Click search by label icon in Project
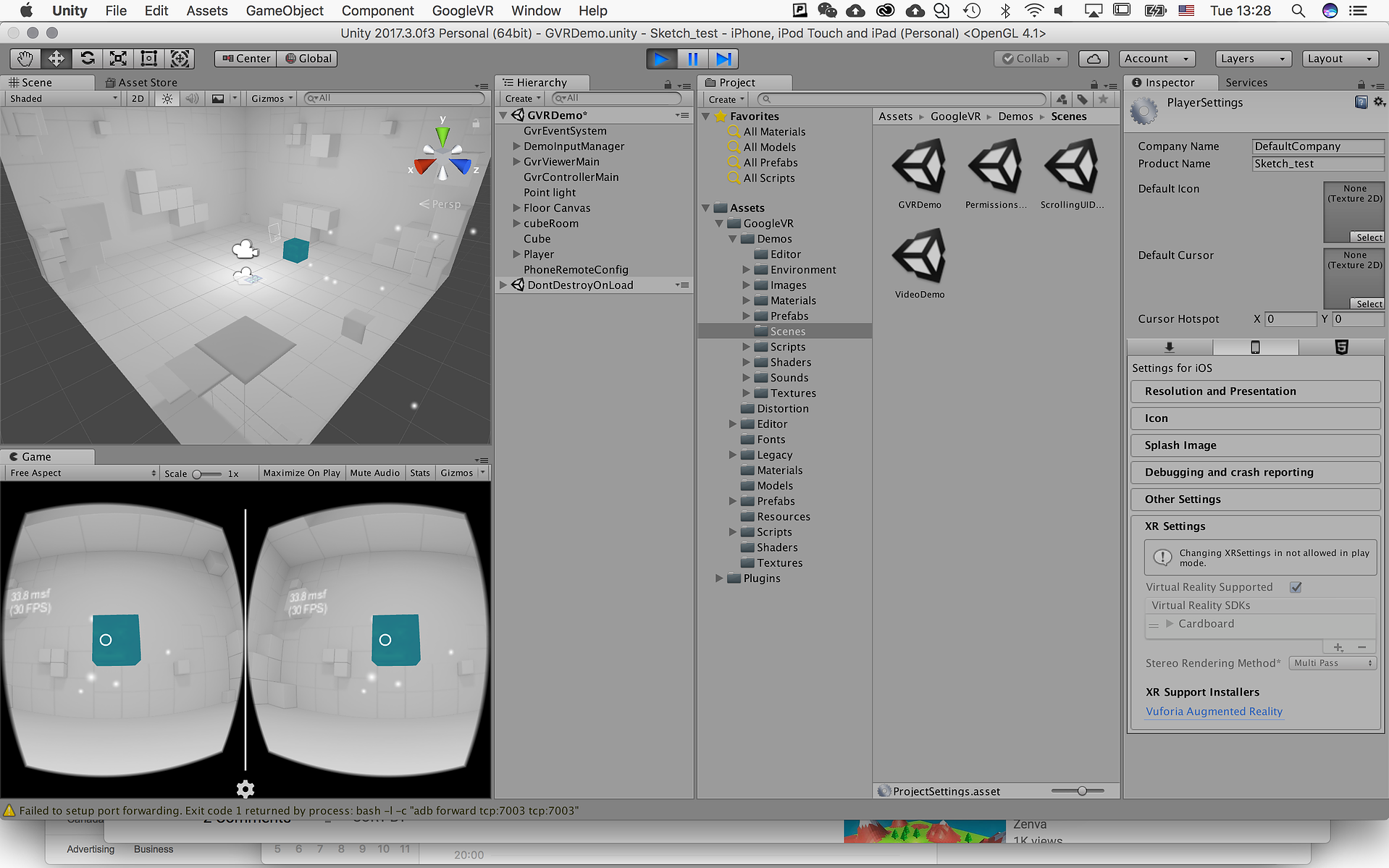1389x868 pixels. point(1083,99)
